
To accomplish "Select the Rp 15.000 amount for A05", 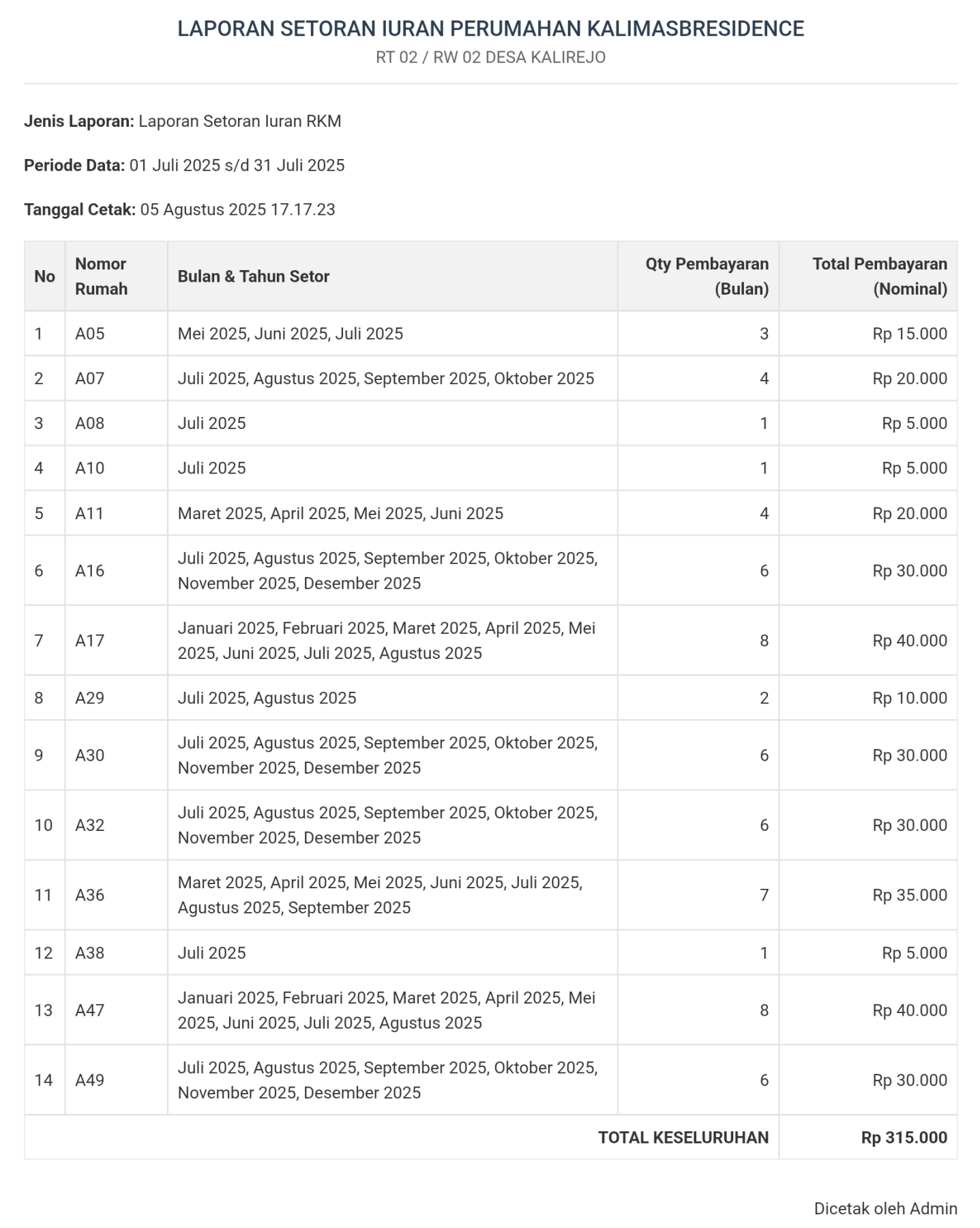I will click(909, 334).
